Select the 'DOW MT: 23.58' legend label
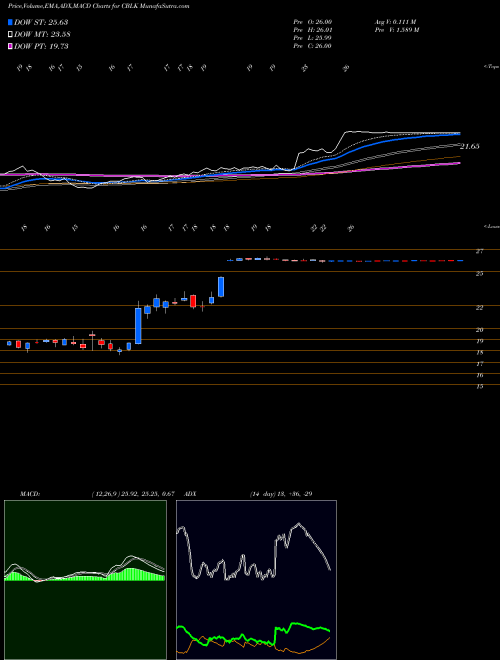This screenshot has height=660, width=500. coord(42,35)
